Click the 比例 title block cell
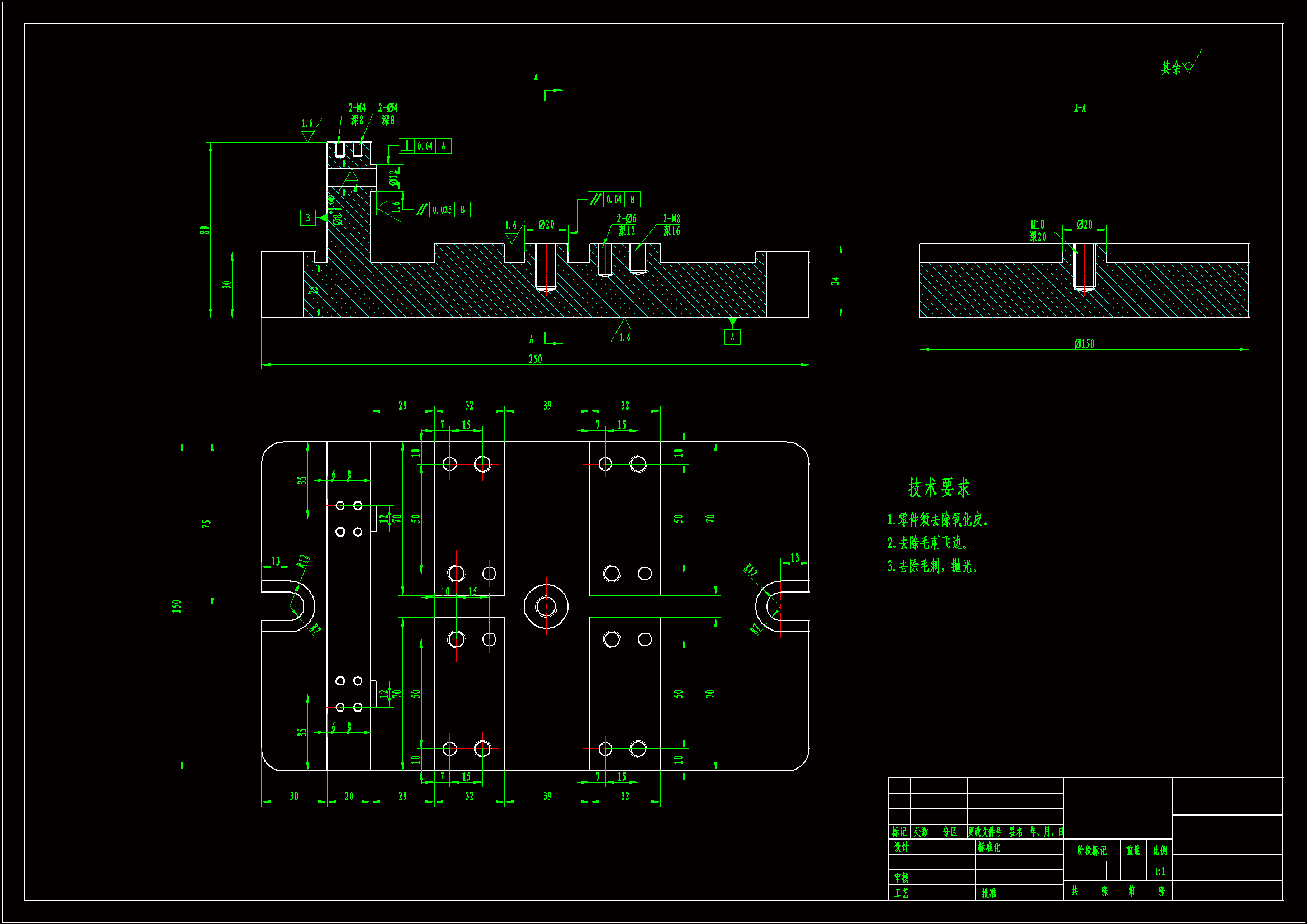This screenshot has width=1307, height=924. click(x=1159, y=851)
